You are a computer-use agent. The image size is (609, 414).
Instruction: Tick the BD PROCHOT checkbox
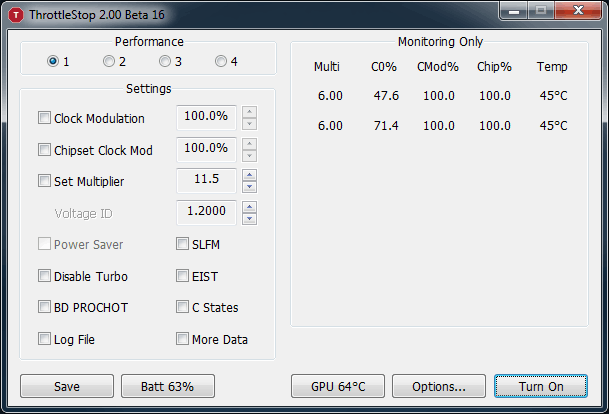(44, 307)
